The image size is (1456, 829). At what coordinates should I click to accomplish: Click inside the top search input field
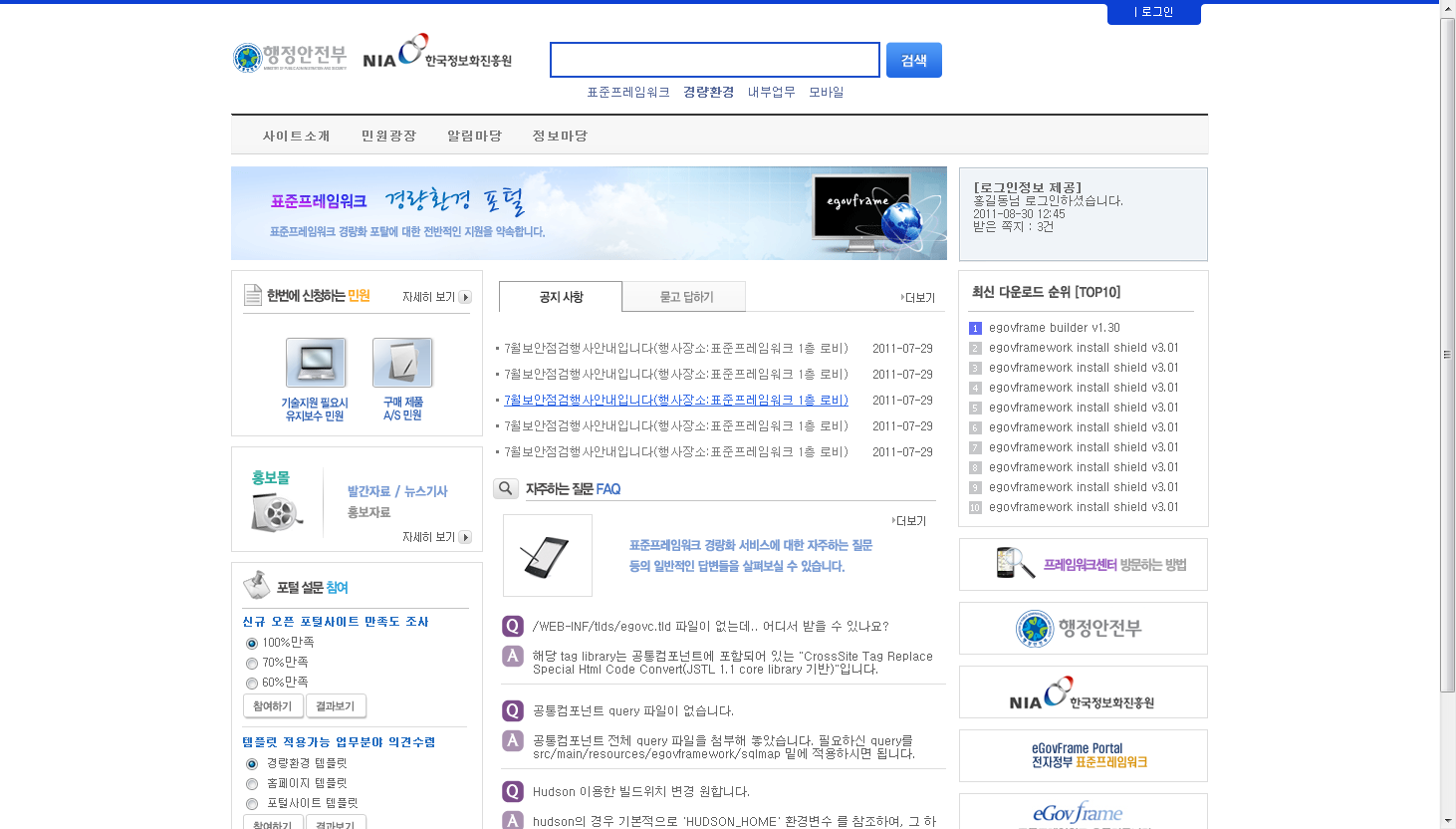[714, 60]
